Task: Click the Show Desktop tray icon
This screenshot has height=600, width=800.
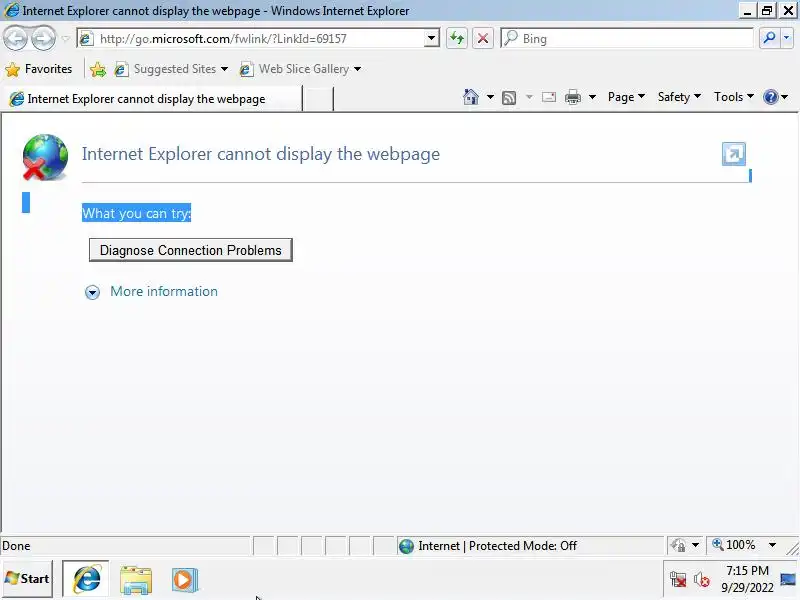Action: click(x=788, y=579)
